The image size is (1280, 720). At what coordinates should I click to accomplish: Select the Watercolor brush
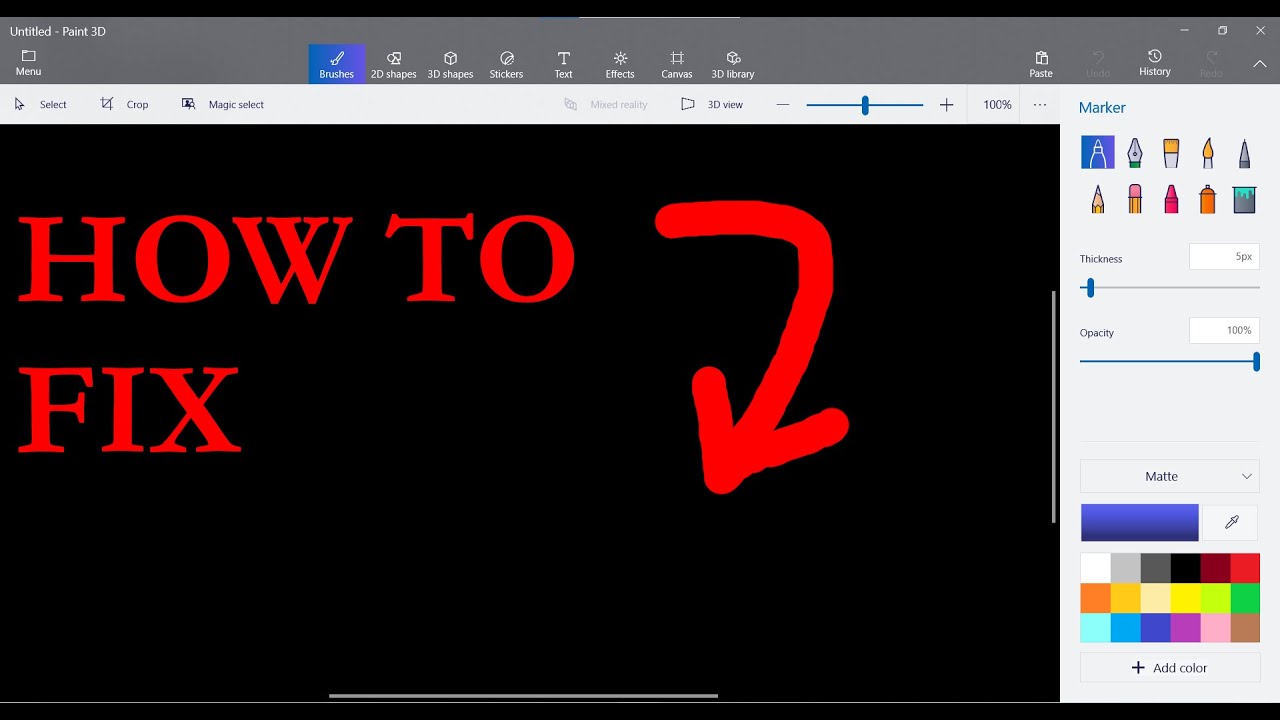1208,152
